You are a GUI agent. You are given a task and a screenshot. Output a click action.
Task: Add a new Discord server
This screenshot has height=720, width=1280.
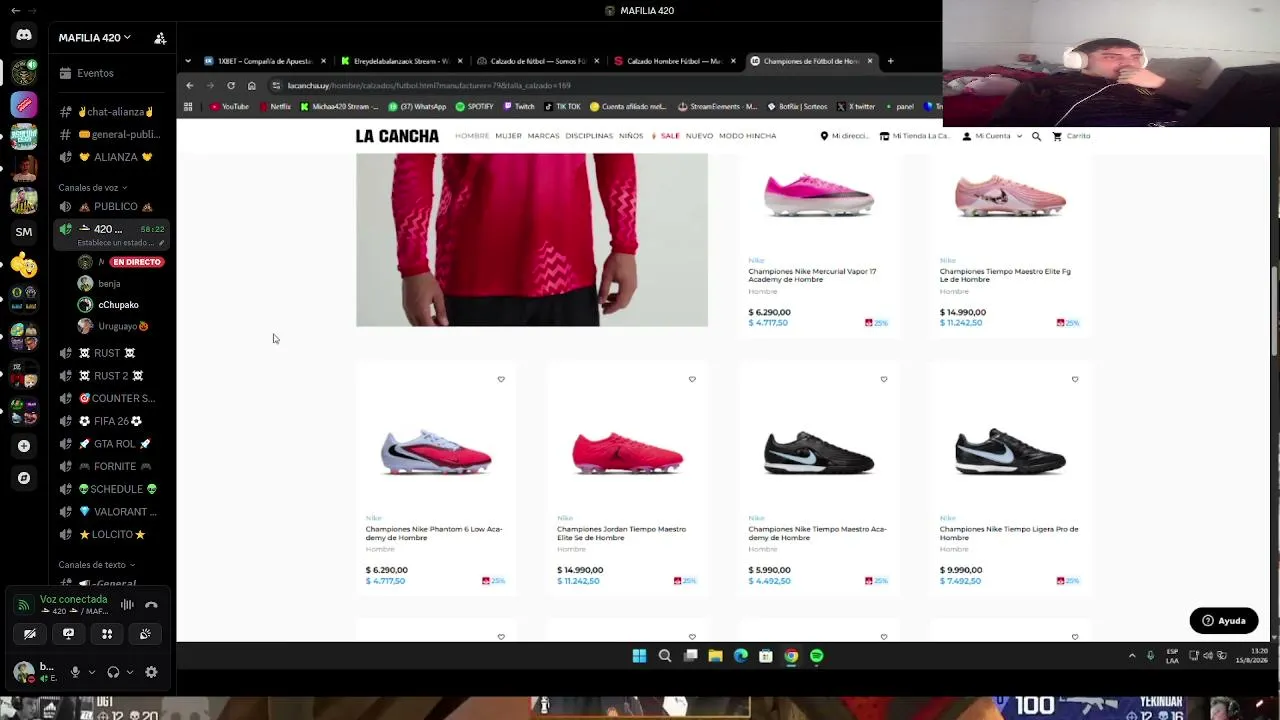pos(24,446)
